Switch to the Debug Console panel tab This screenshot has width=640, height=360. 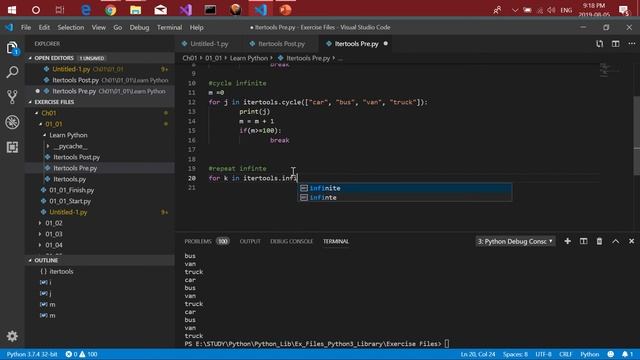pyautogui.click(x=291, y=241)
